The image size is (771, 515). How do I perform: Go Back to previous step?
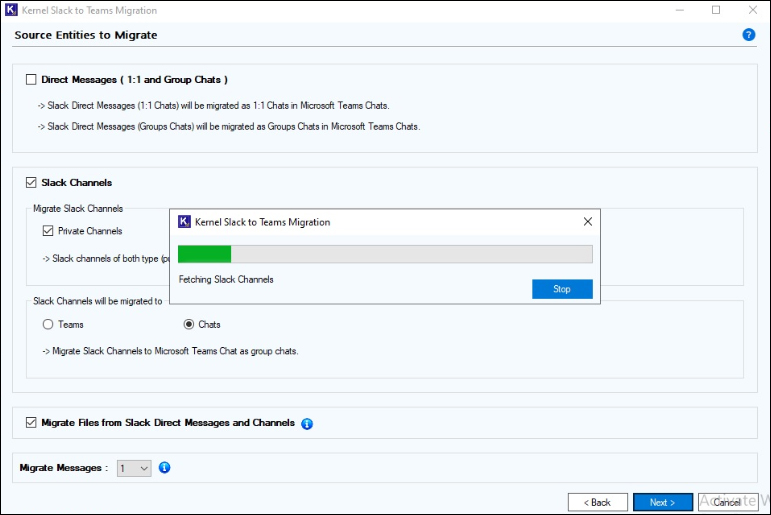[x=597, y=502]
